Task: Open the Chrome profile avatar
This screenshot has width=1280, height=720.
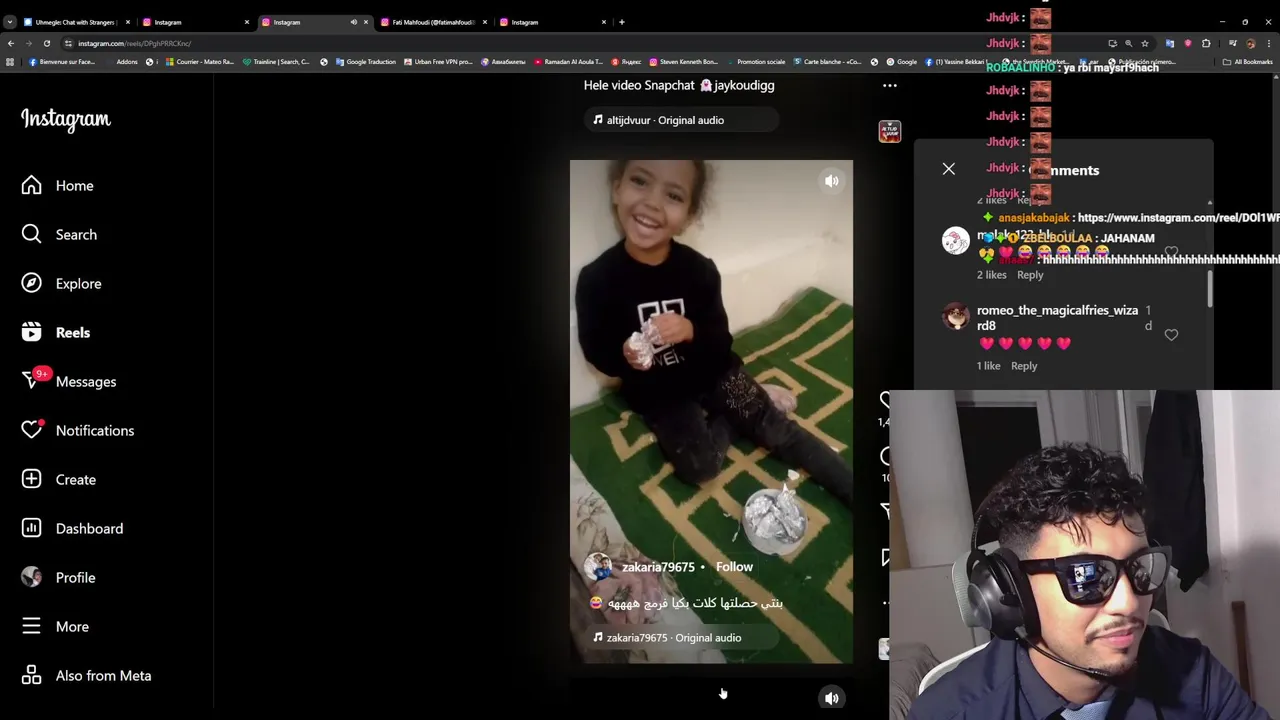Action: point(1250,43)
